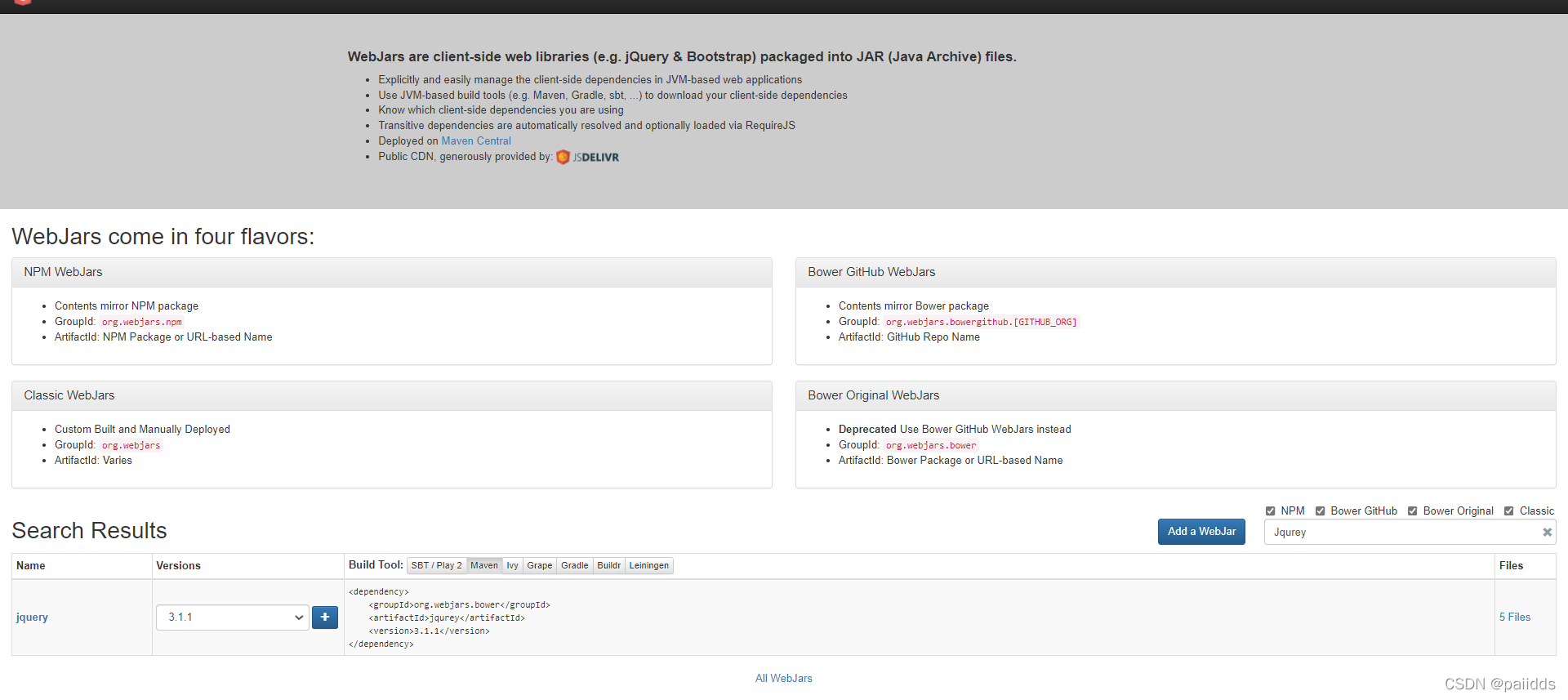Image resolution: width=1568 pixels, height=700 pixels.
Task: Select the Buildr build tool tab
Action: coord(608,565)
